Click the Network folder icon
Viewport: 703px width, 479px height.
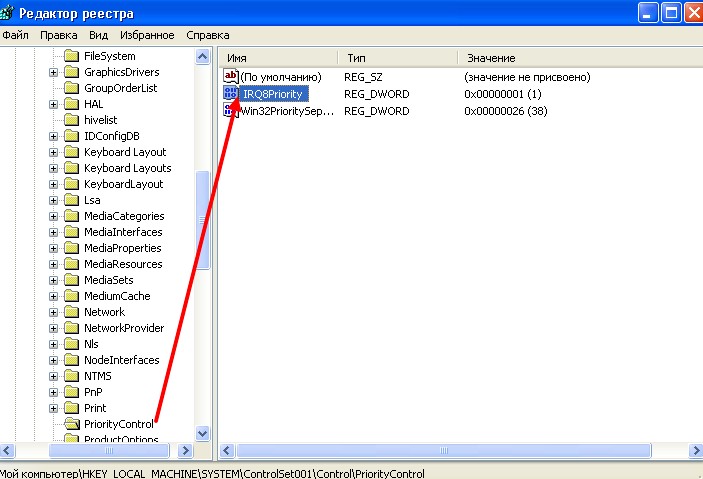coord(71,312)
